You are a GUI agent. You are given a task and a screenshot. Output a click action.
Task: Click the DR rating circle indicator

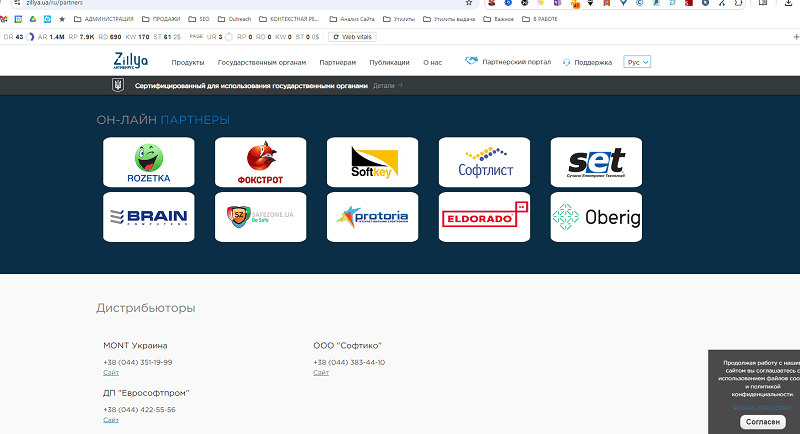[30, 37]
